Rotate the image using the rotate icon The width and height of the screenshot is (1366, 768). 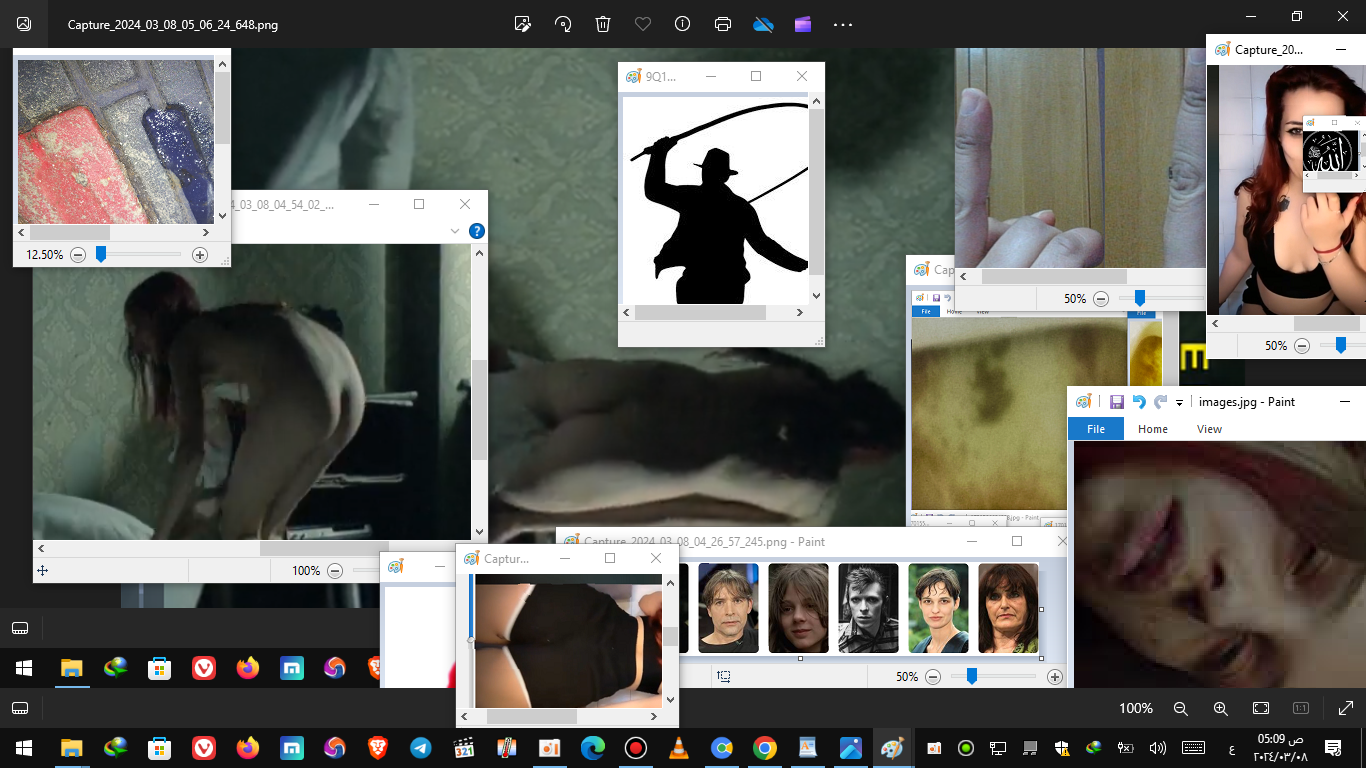tap(563, 24)
